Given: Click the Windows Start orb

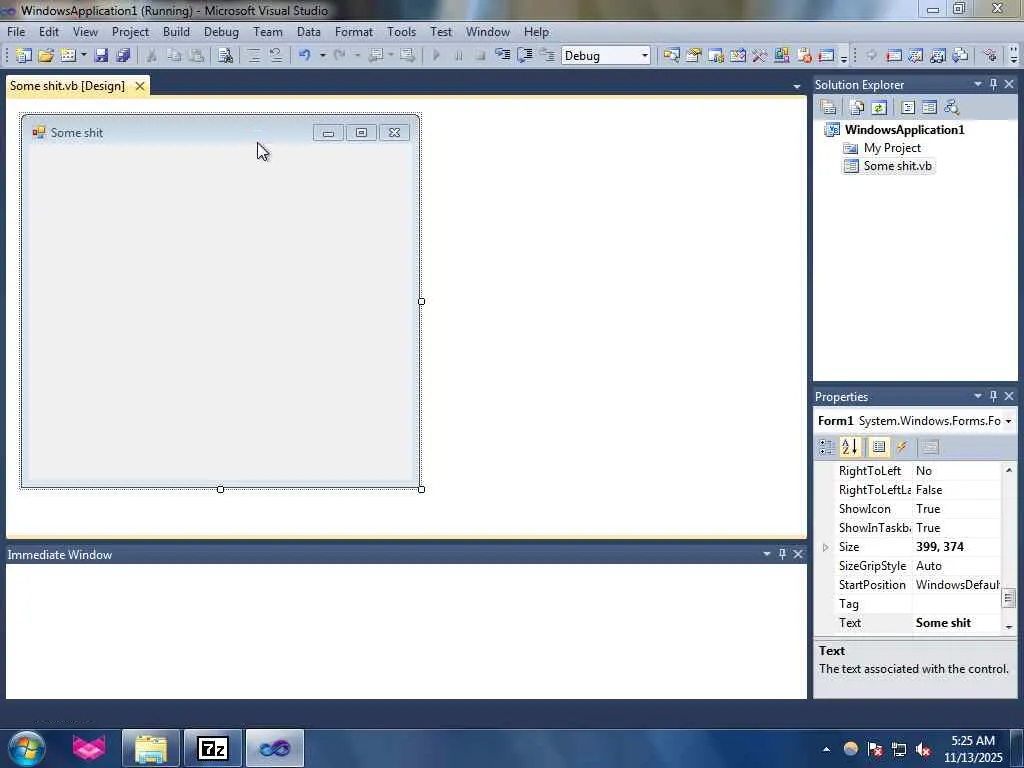Looking at the screenshot, I should (x=27, y=748).
